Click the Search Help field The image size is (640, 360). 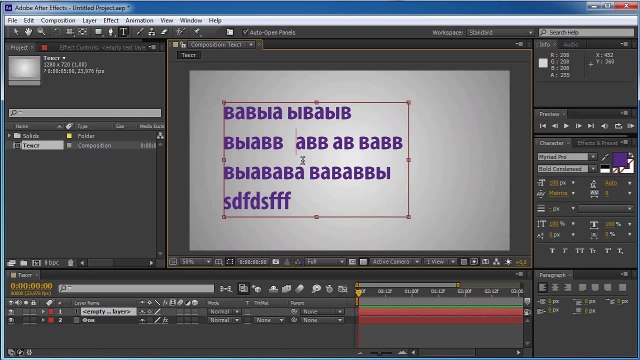(587, 32)
